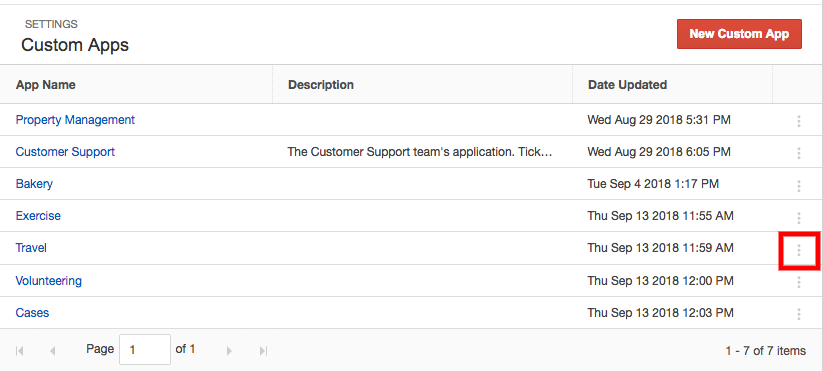The height and width of the screenshot is (371, 823).
Task: Select date Tue Sep 4 2018 1:17 PM
Action: coord(653,184)
